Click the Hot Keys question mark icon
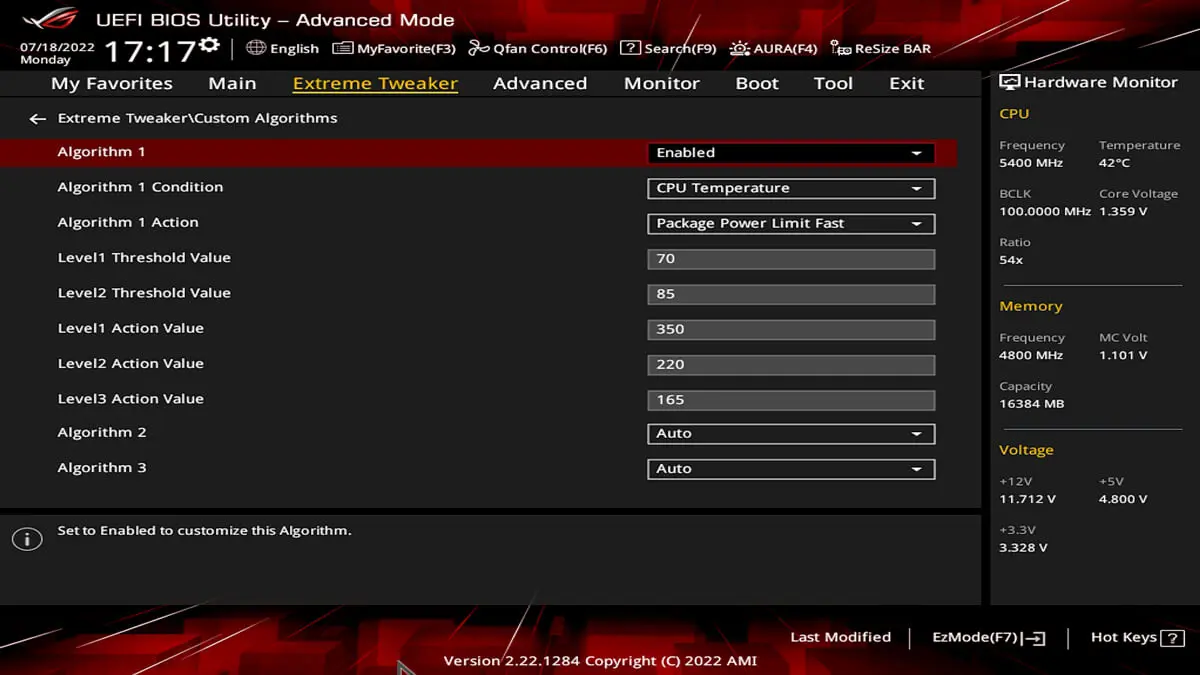 [x=1172, y=638]
